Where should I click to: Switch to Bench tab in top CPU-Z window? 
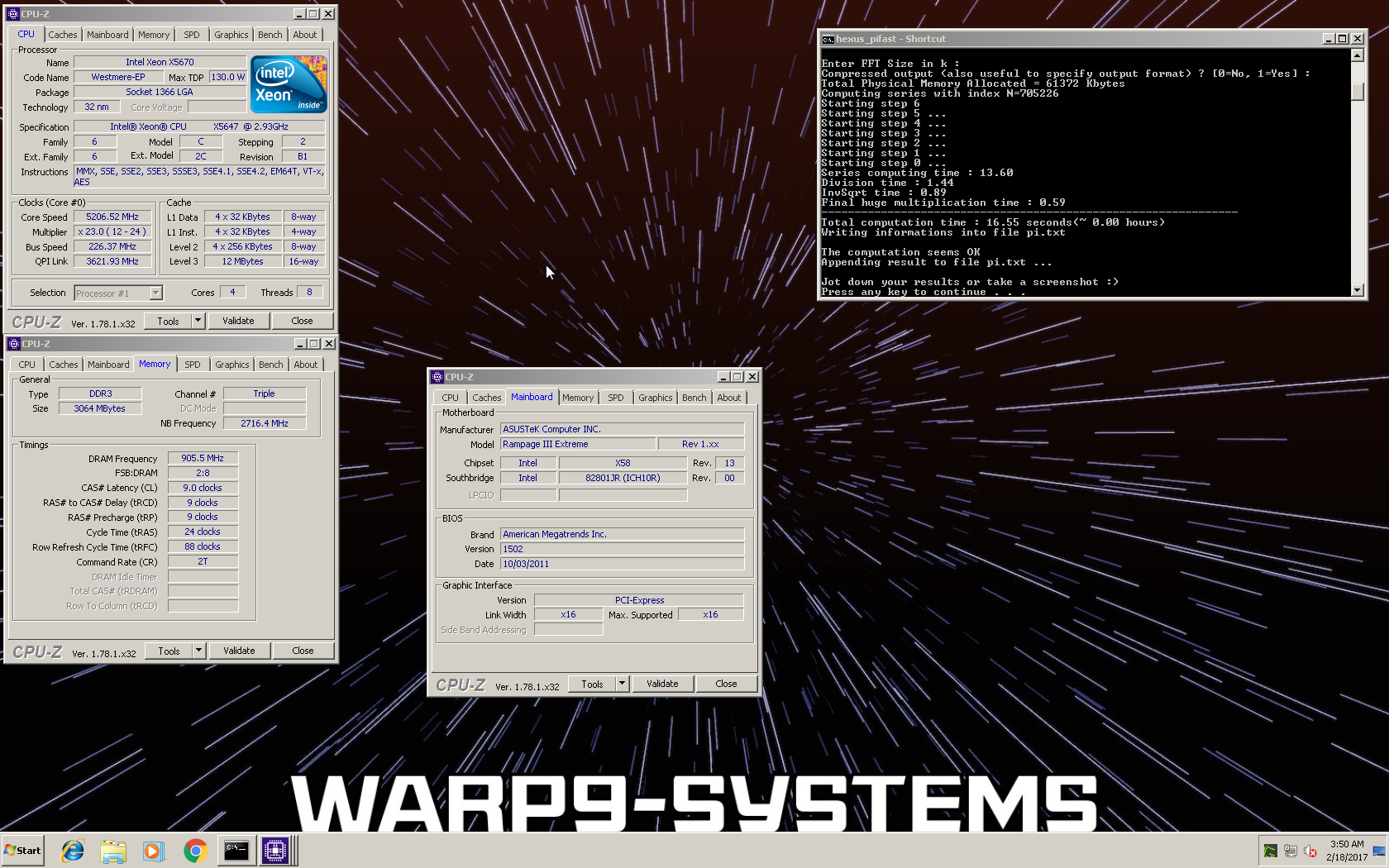(270, 35)
